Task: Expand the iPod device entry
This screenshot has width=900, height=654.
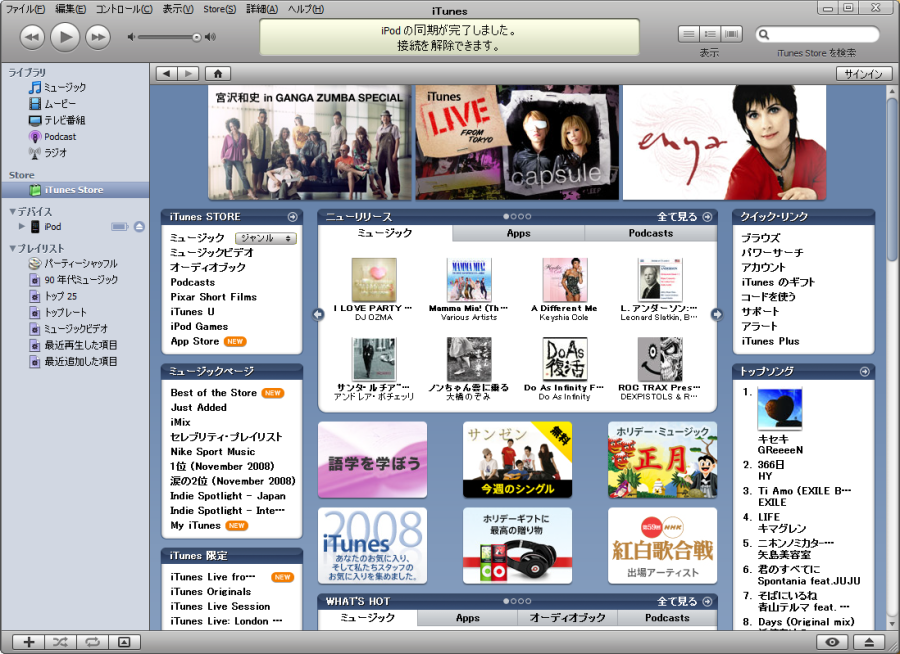Action: tap(22, 226)
